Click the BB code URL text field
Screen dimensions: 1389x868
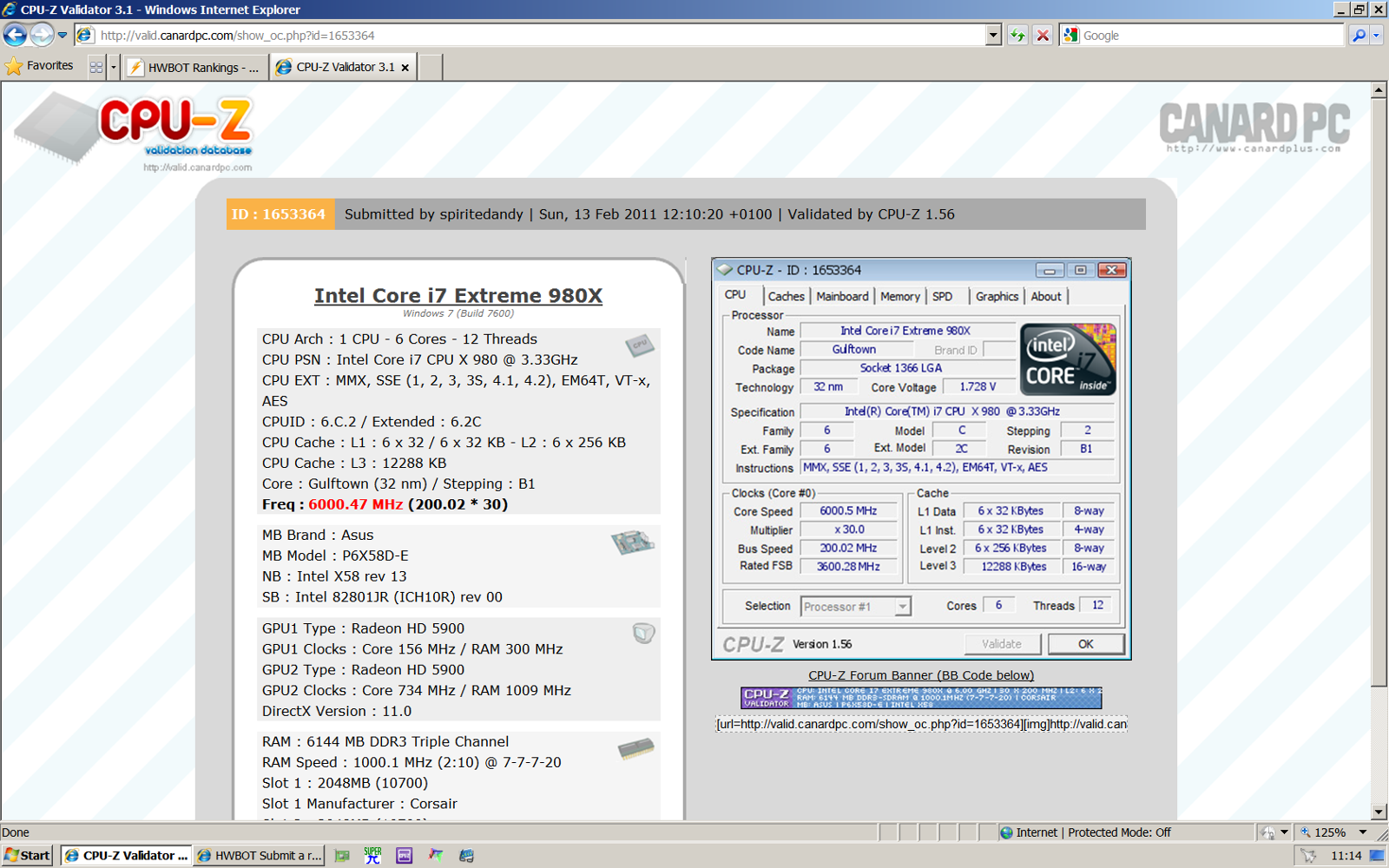(921, 724)
